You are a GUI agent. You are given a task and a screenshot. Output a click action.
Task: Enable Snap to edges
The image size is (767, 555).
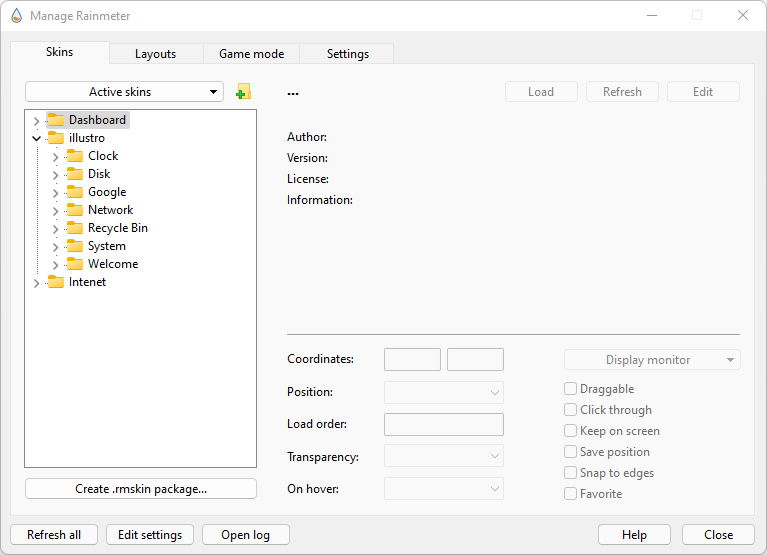570,473
